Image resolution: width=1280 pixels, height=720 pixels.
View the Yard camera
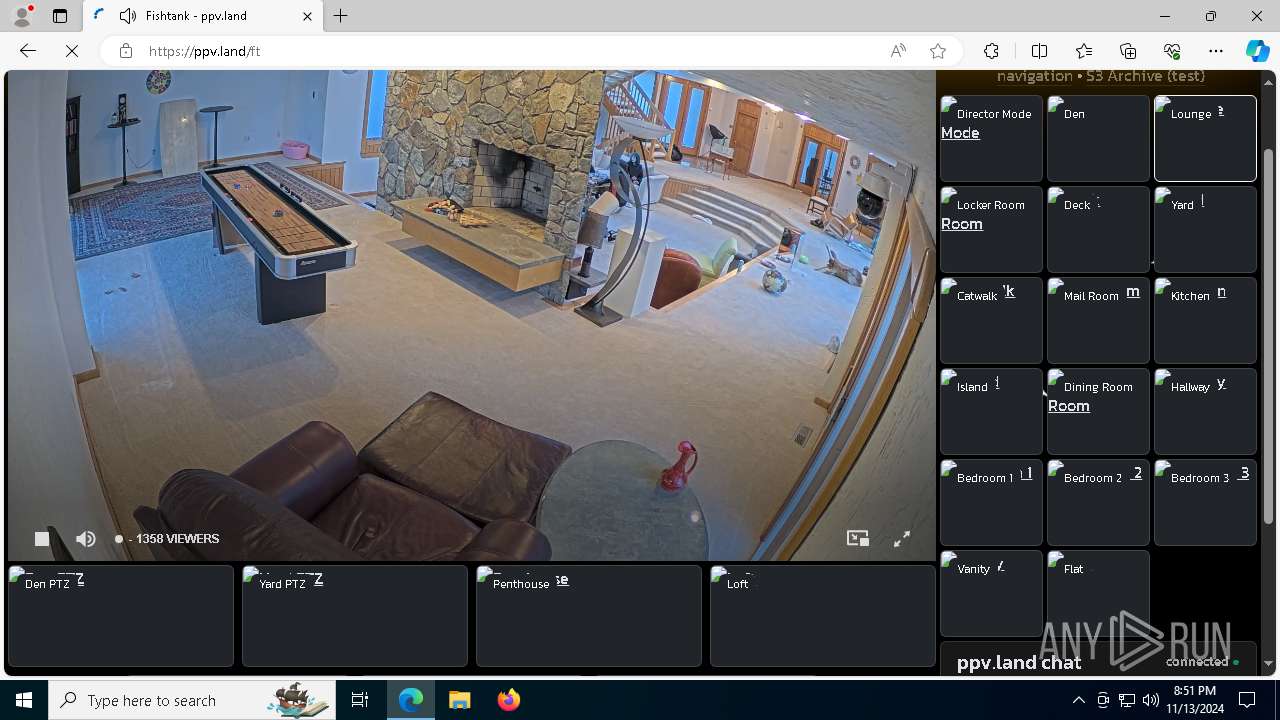1205,230
